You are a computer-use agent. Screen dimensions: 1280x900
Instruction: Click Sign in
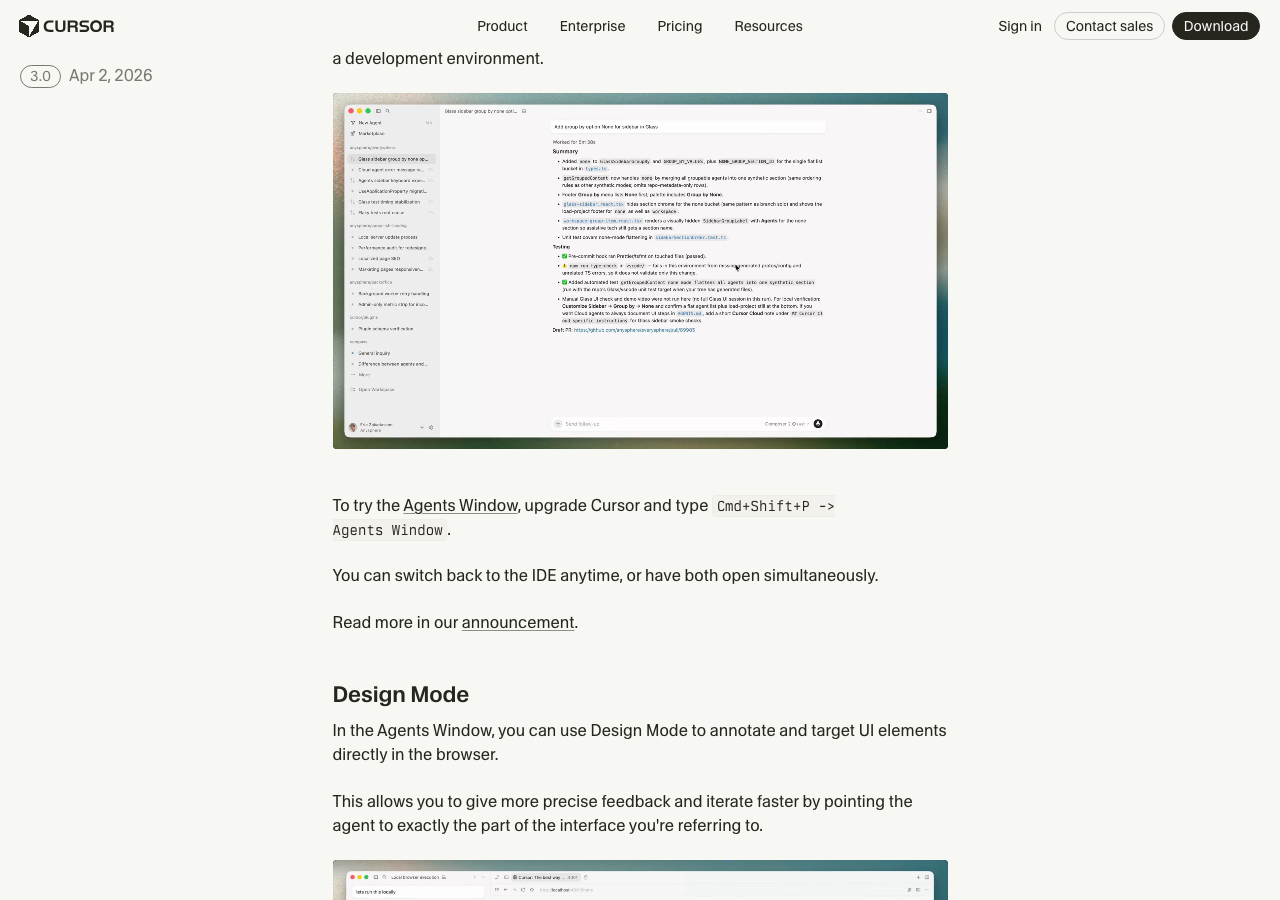[1019, 26]
